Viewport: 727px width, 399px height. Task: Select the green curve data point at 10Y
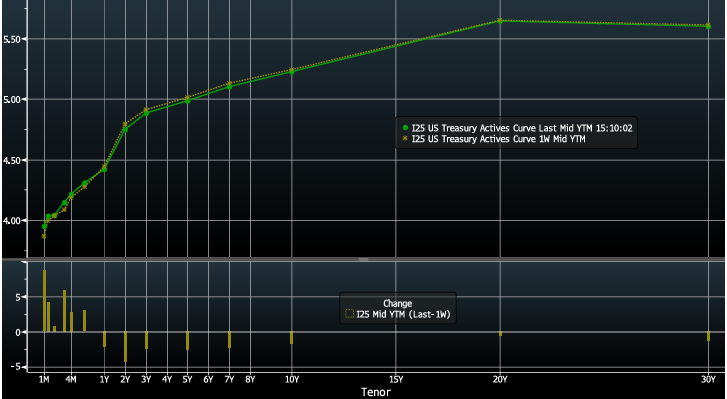coord(292,72)
